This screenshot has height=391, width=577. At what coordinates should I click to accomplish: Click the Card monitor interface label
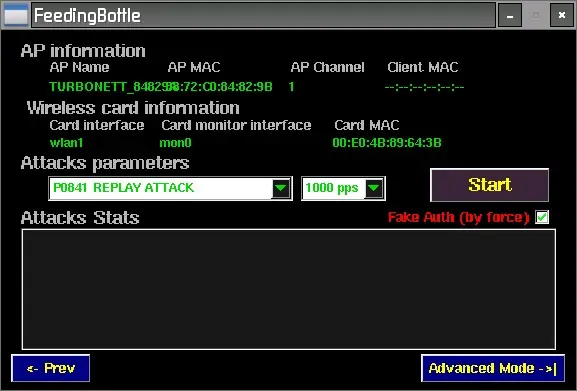coord(236,125)
